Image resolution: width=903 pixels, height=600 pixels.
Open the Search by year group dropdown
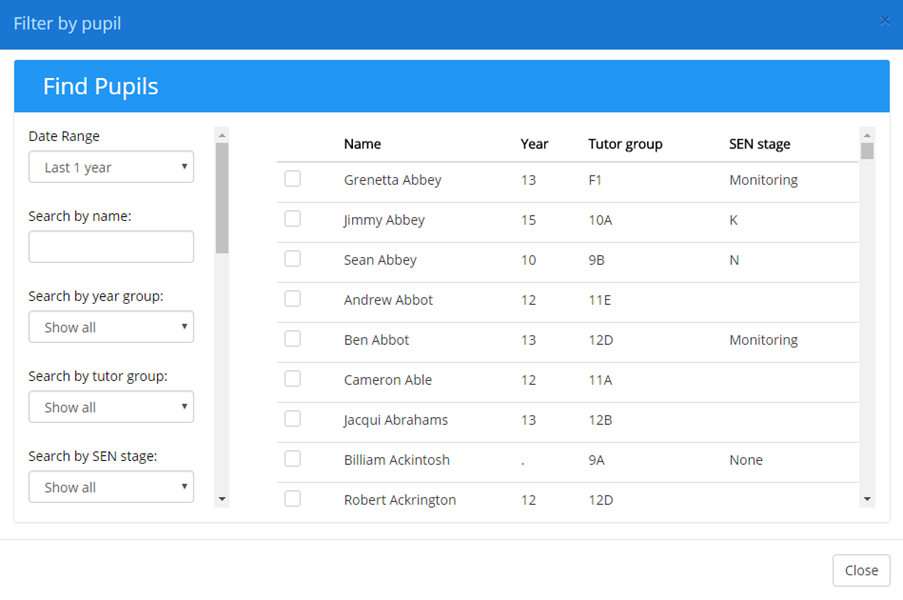coord(111,326)
